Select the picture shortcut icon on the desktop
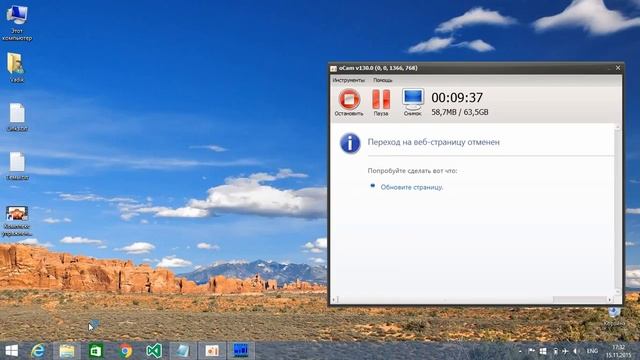This screenshot has width=640, height=360. (17, 221)
